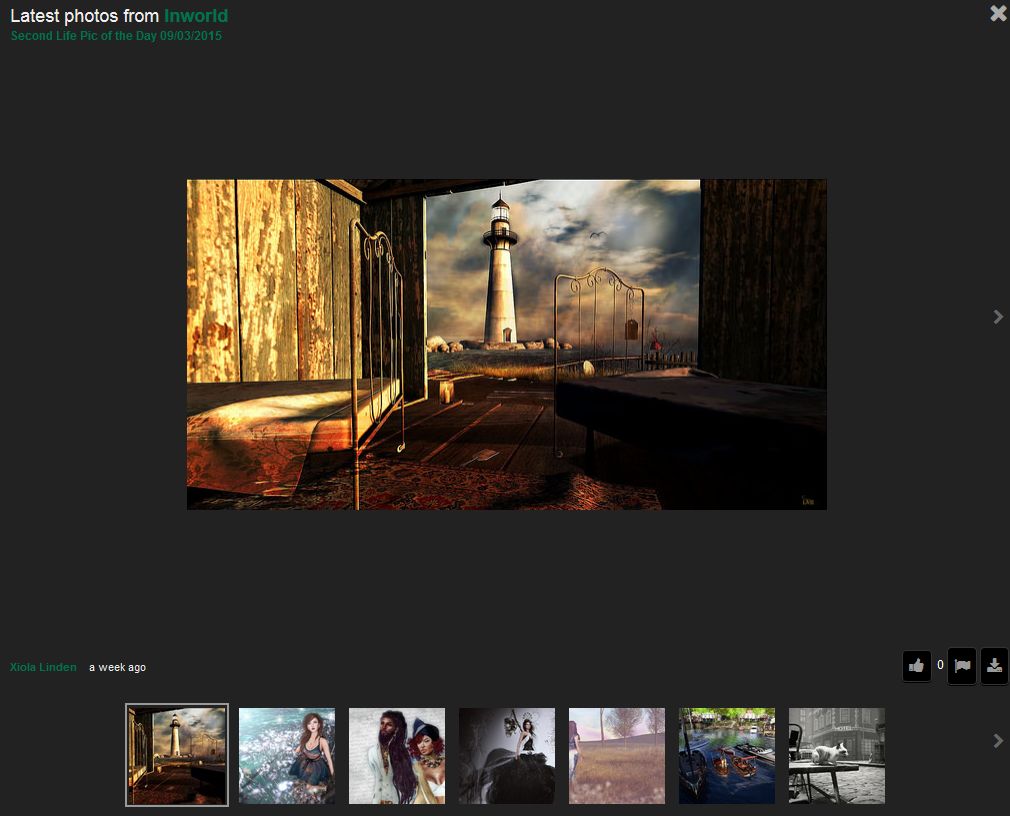Image resolution: width=1010 pixels, height=816 pixels.
Task: Download the photo with the download icon
Action: click(994, 666)
